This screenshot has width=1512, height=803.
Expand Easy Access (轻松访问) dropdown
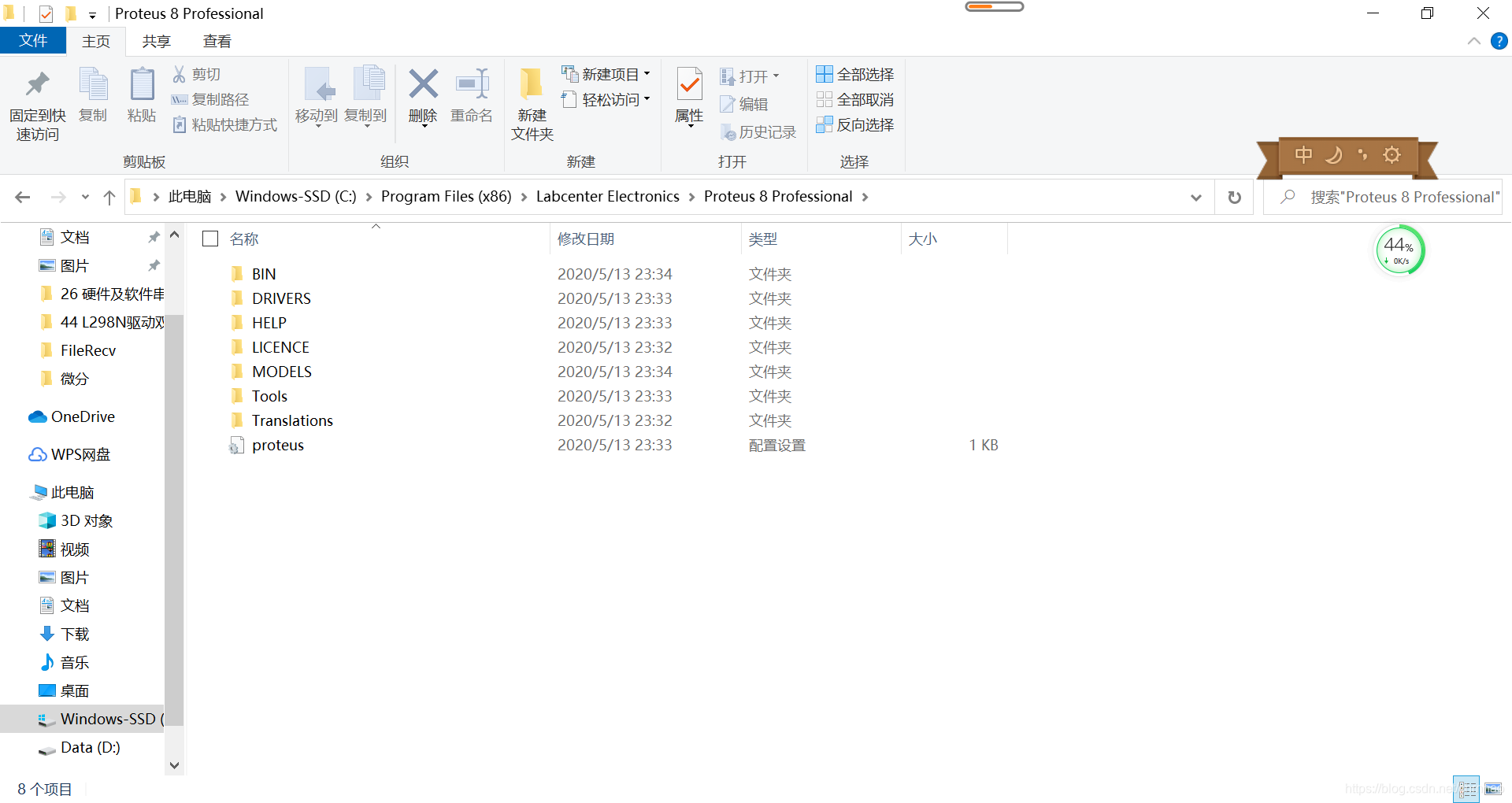click(647, 99)
